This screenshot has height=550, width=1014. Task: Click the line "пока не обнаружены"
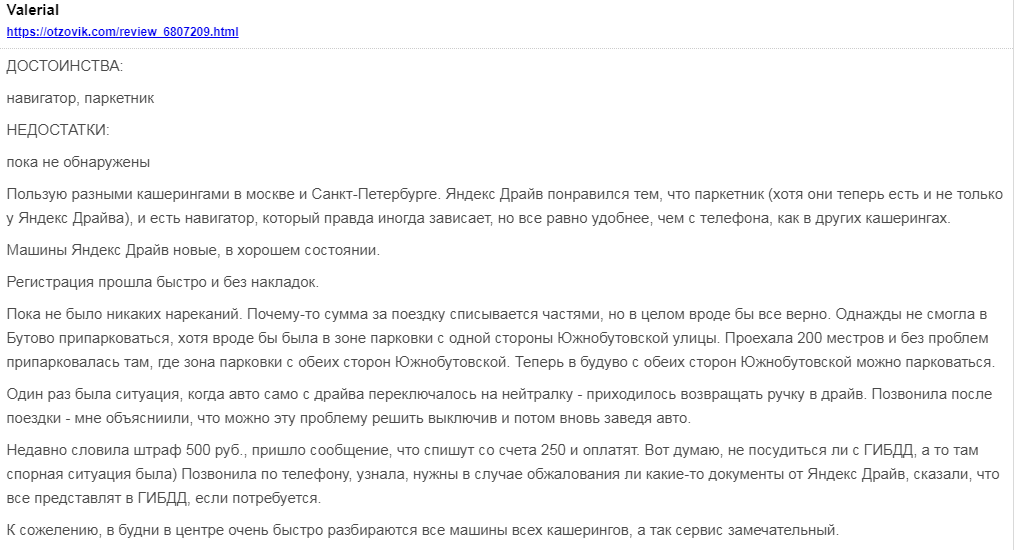(x=78, y=162)
